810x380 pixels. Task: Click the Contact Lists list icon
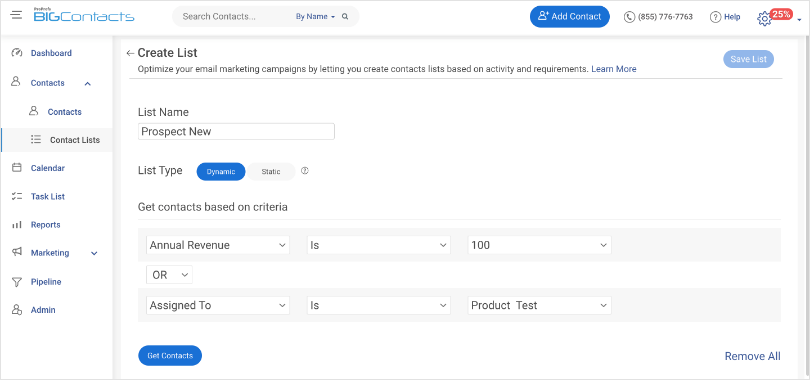coord(36,139)
